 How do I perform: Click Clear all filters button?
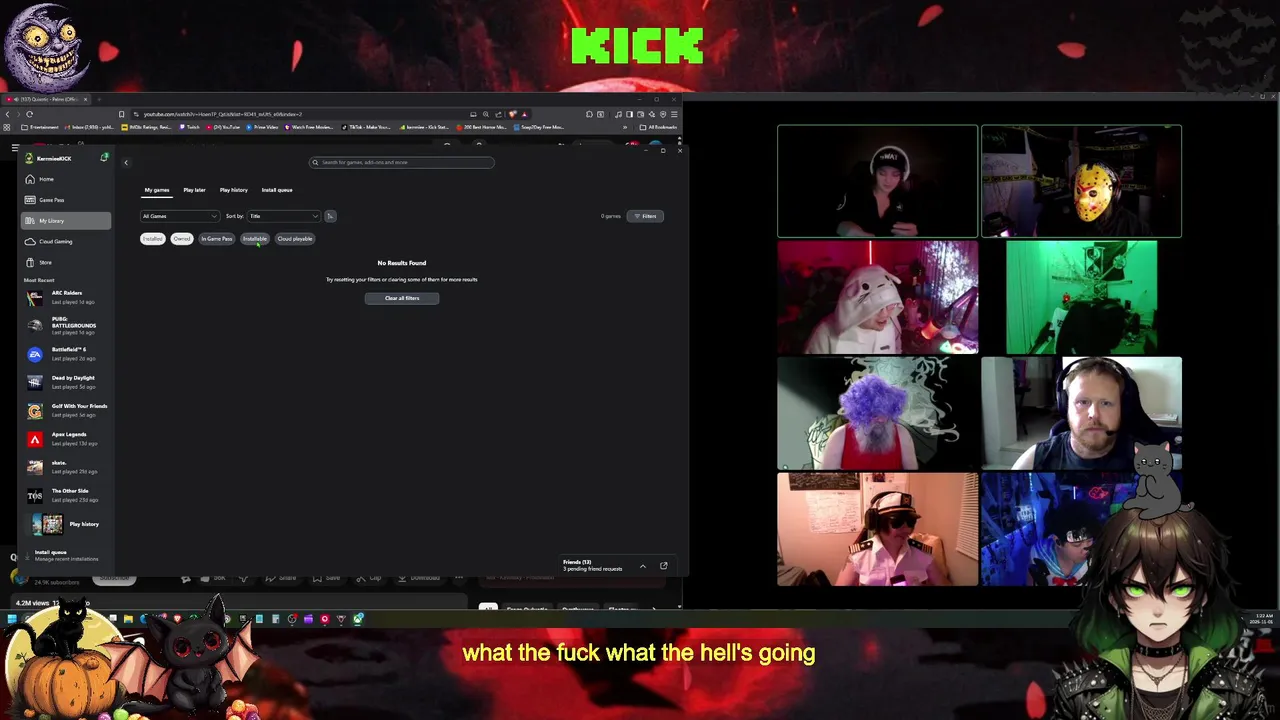(402, 298)
